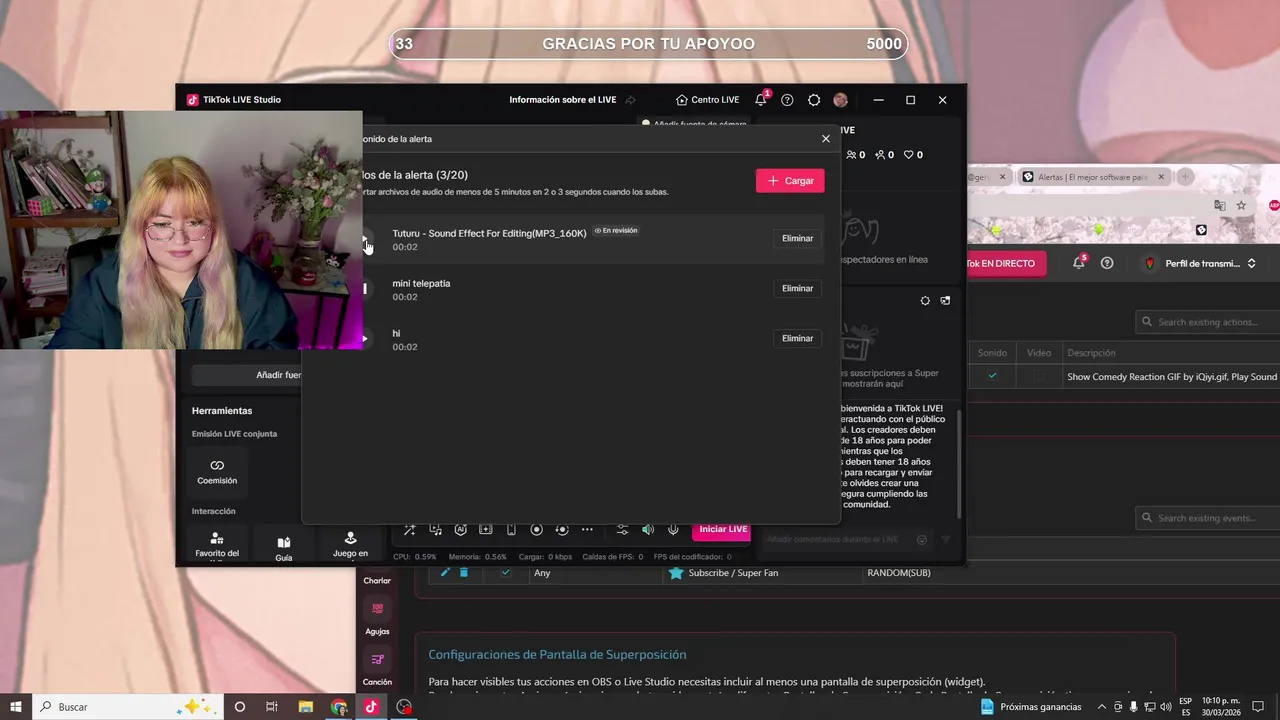Toggle Sonido checkbox for Comedy Reaction action

click(992, 377)
